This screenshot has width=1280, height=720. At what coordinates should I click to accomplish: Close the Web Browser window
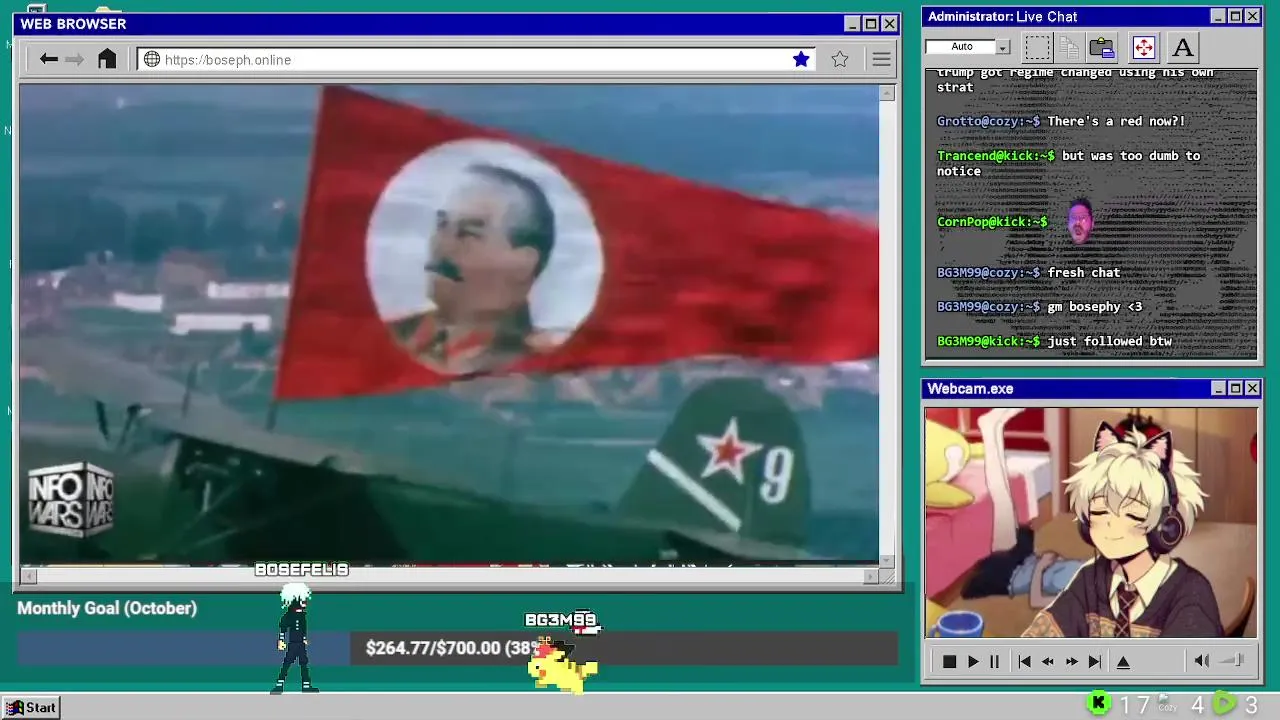click(x=889, y=24)
